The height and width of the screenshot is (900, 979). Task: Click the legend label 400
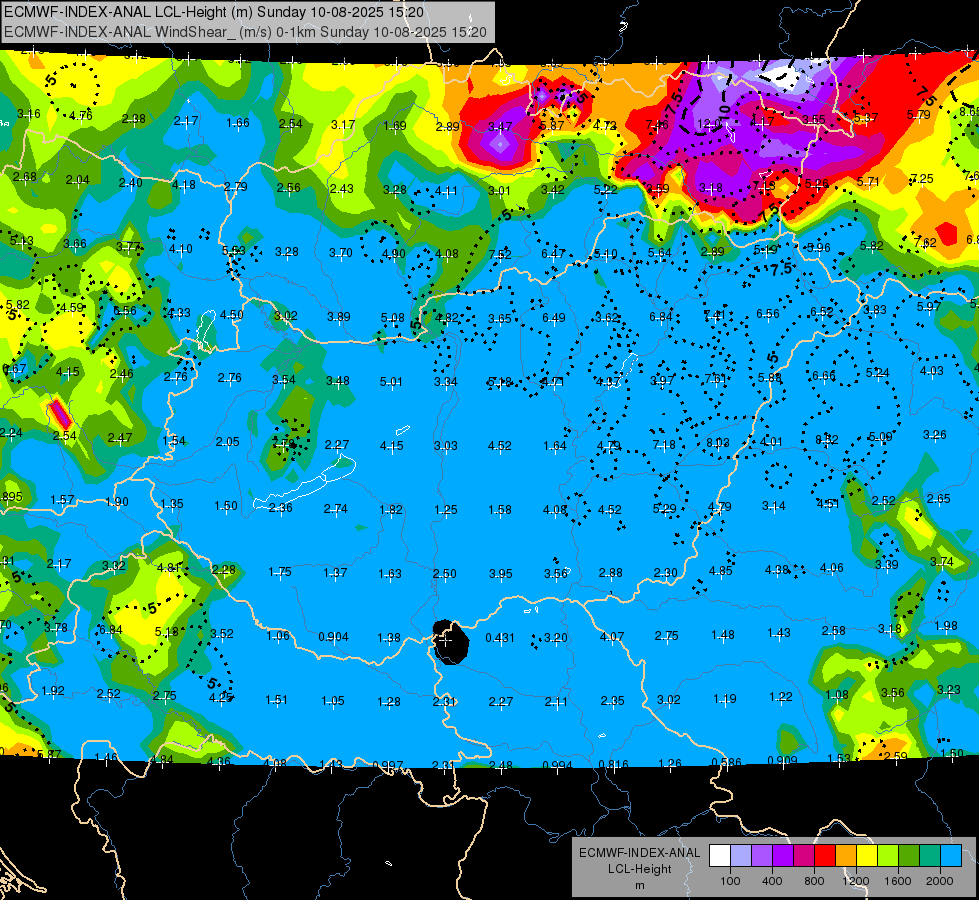point(772,881)
